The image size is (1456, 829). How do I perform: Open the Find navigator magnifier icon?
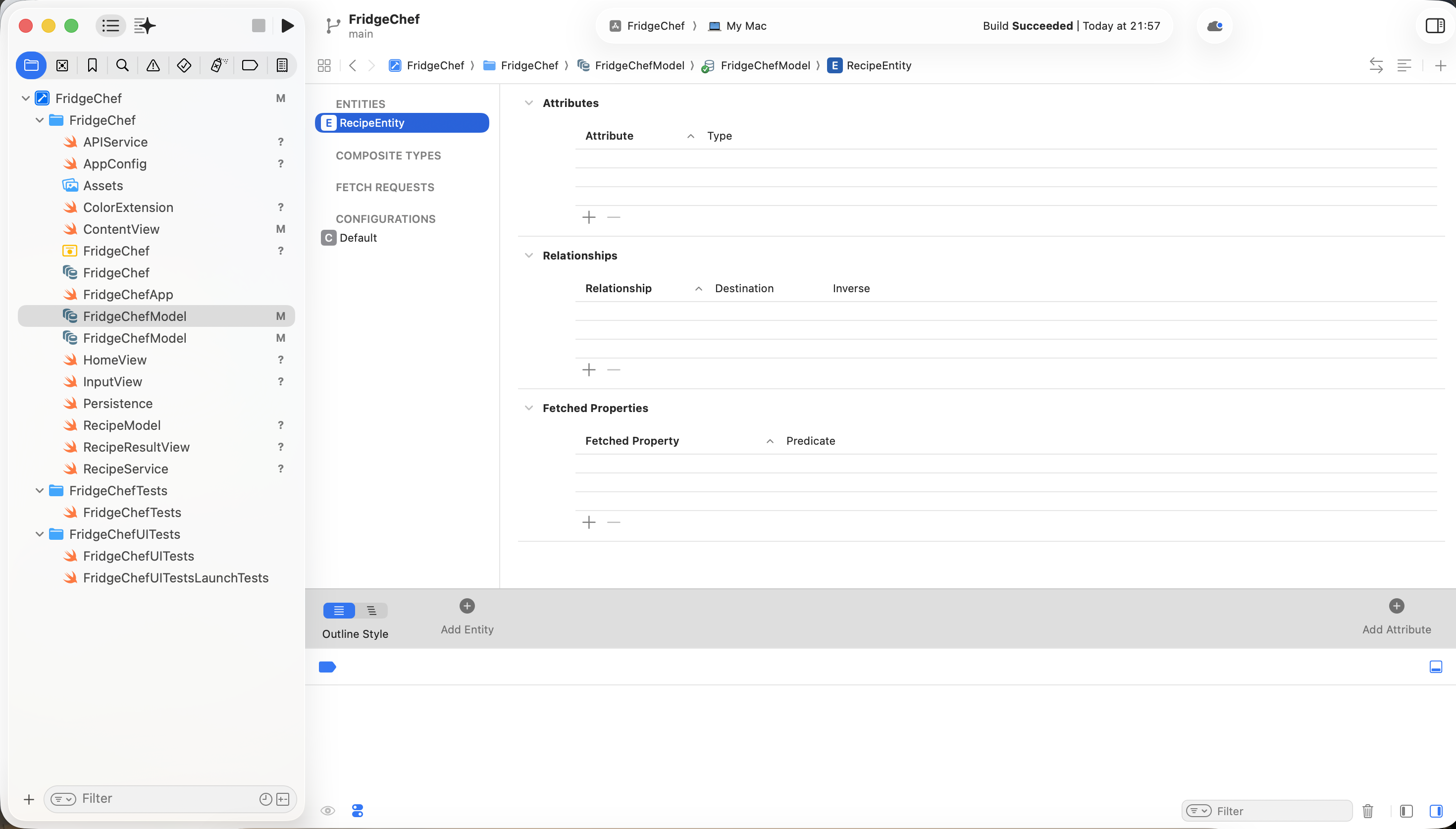[x=122, y=65]
